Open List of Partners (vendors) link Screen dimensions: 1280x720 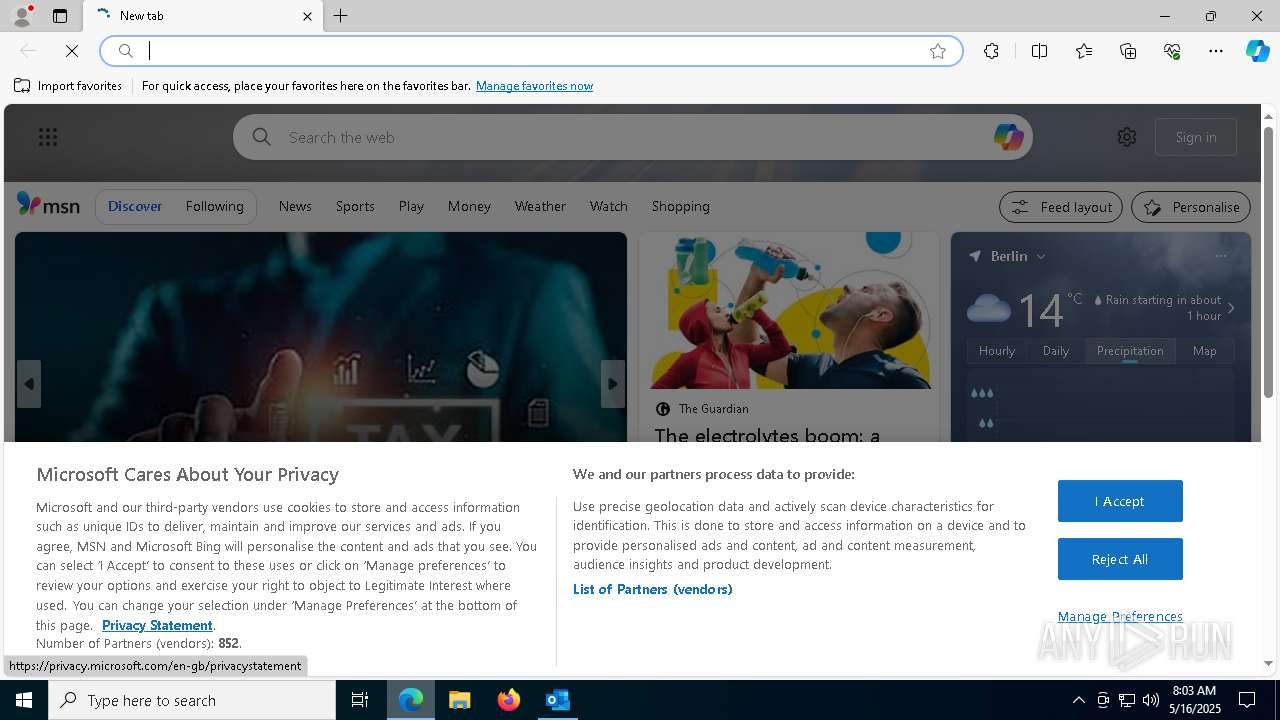[653, 589]
